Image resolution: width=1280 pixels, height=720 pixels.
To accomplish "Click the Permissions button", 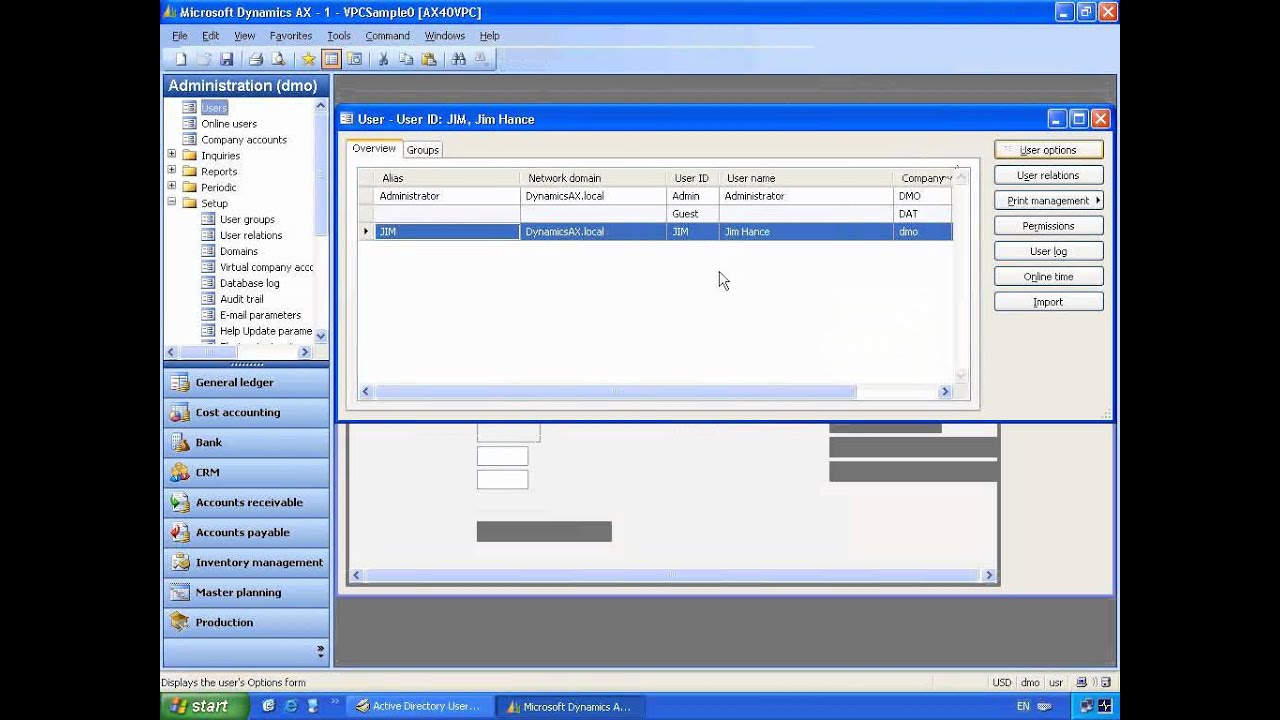I will (1048, 226).
